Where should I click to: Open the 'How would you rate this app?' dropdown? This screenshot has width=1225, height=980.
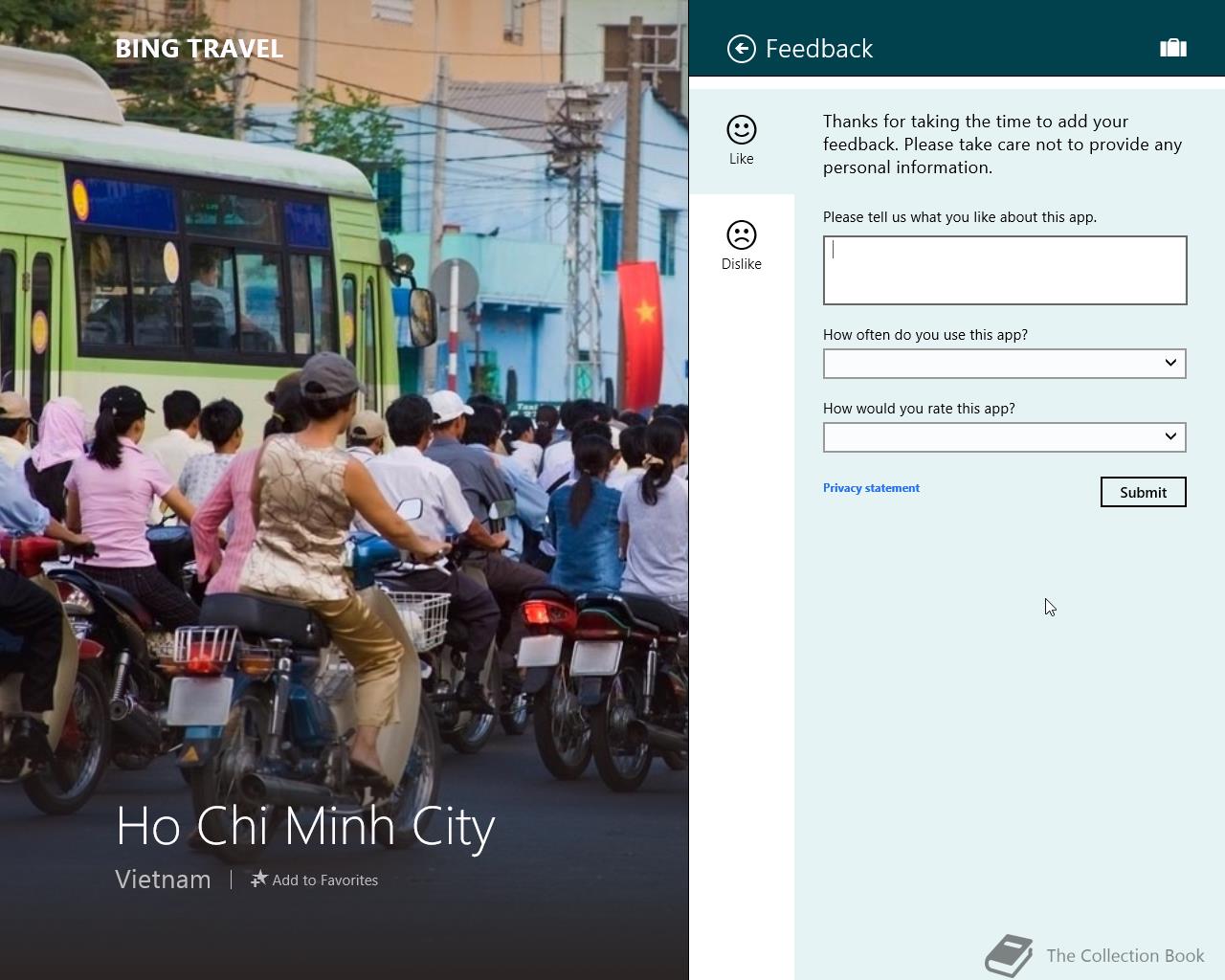click(x=1005, y=437)
